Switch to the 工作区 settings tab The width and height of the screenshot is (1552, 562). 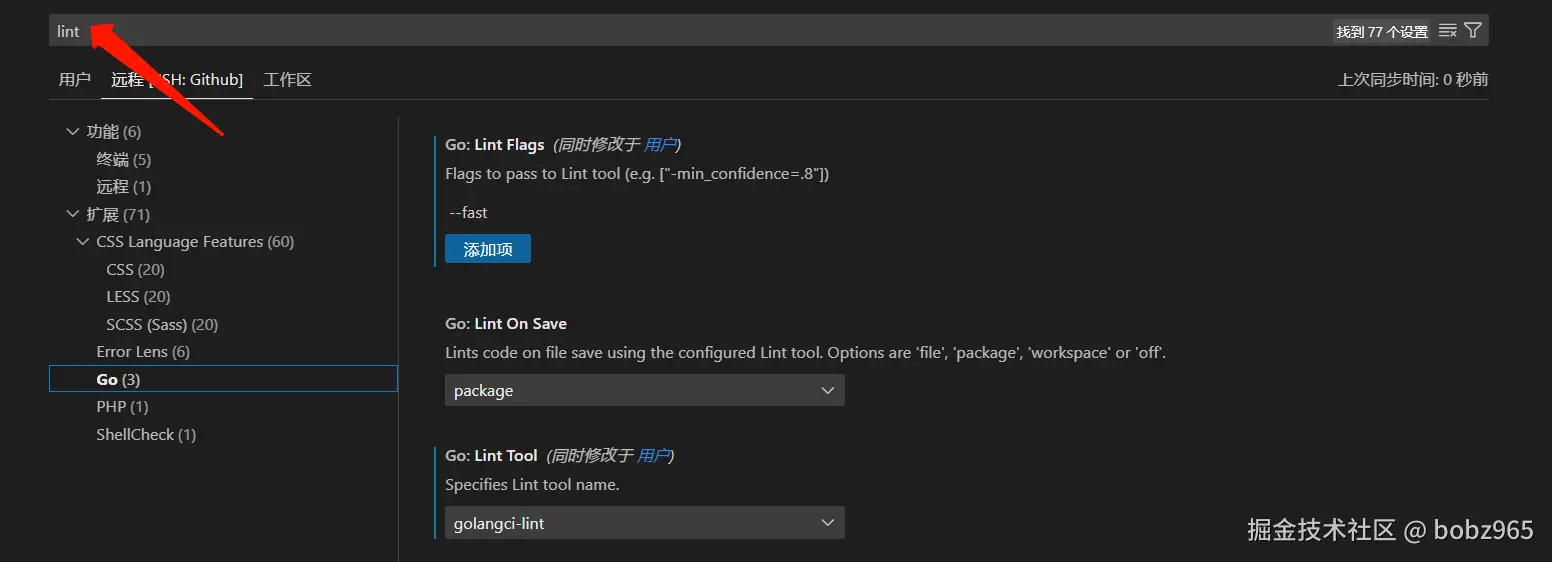point(288,79)
